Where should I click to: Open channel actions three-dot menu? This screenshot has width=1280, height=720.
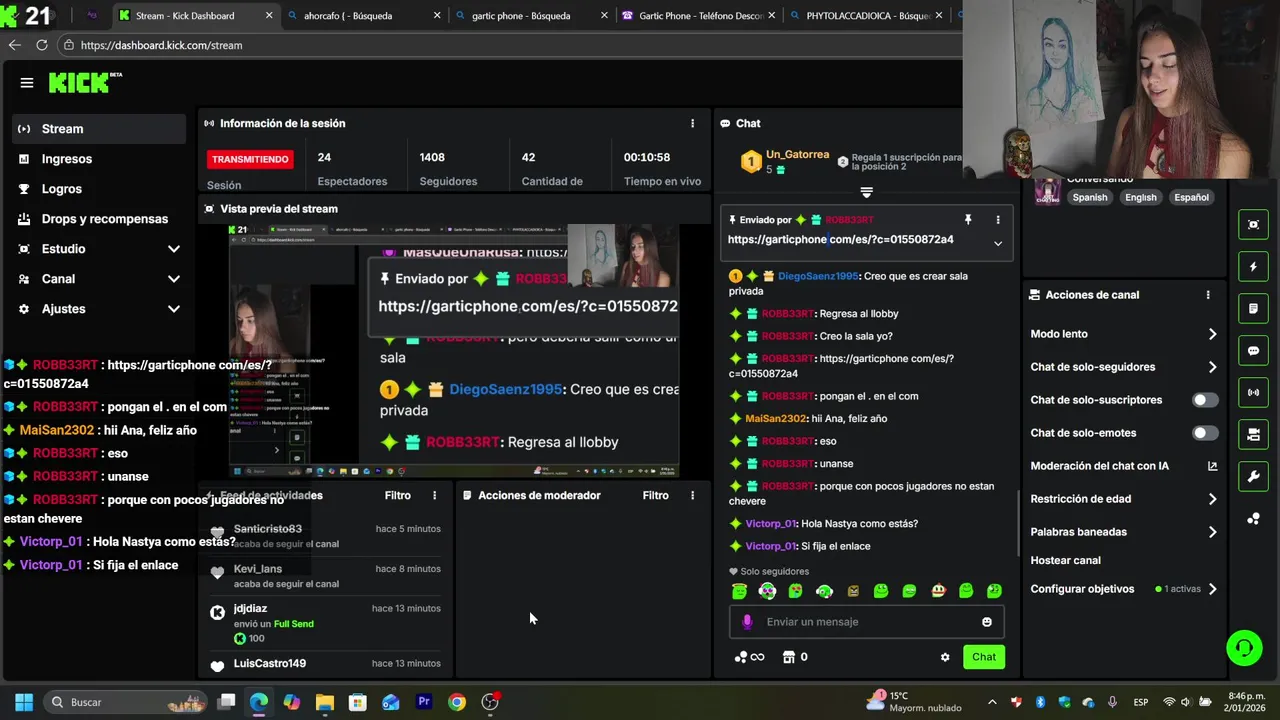click(1208, 295)
